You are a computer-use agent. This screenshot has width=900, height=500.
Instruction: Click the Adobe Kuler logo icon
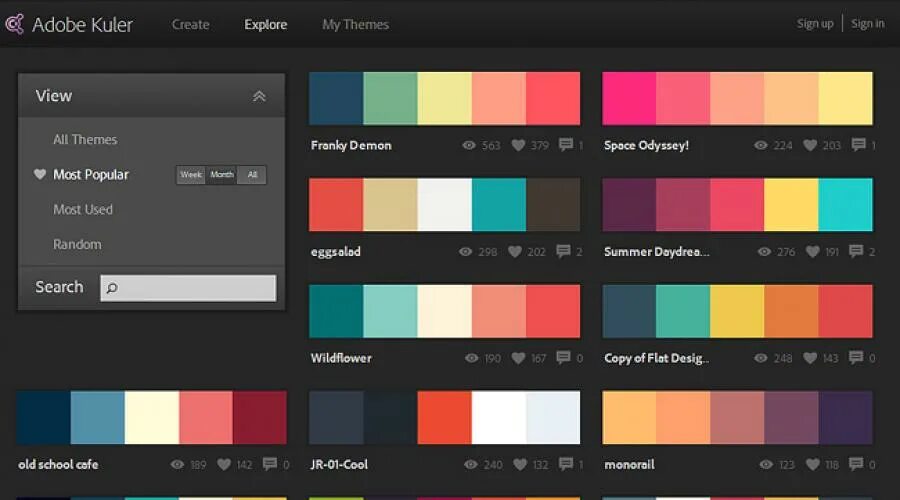pos(14,24)
